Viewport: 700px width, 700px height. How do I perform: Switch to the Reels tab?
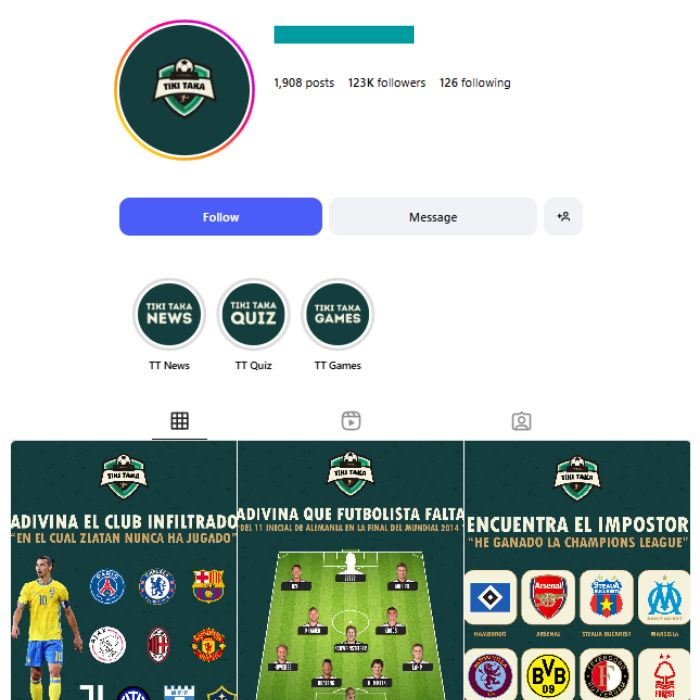pyautogui.click(x=351, y=421)
